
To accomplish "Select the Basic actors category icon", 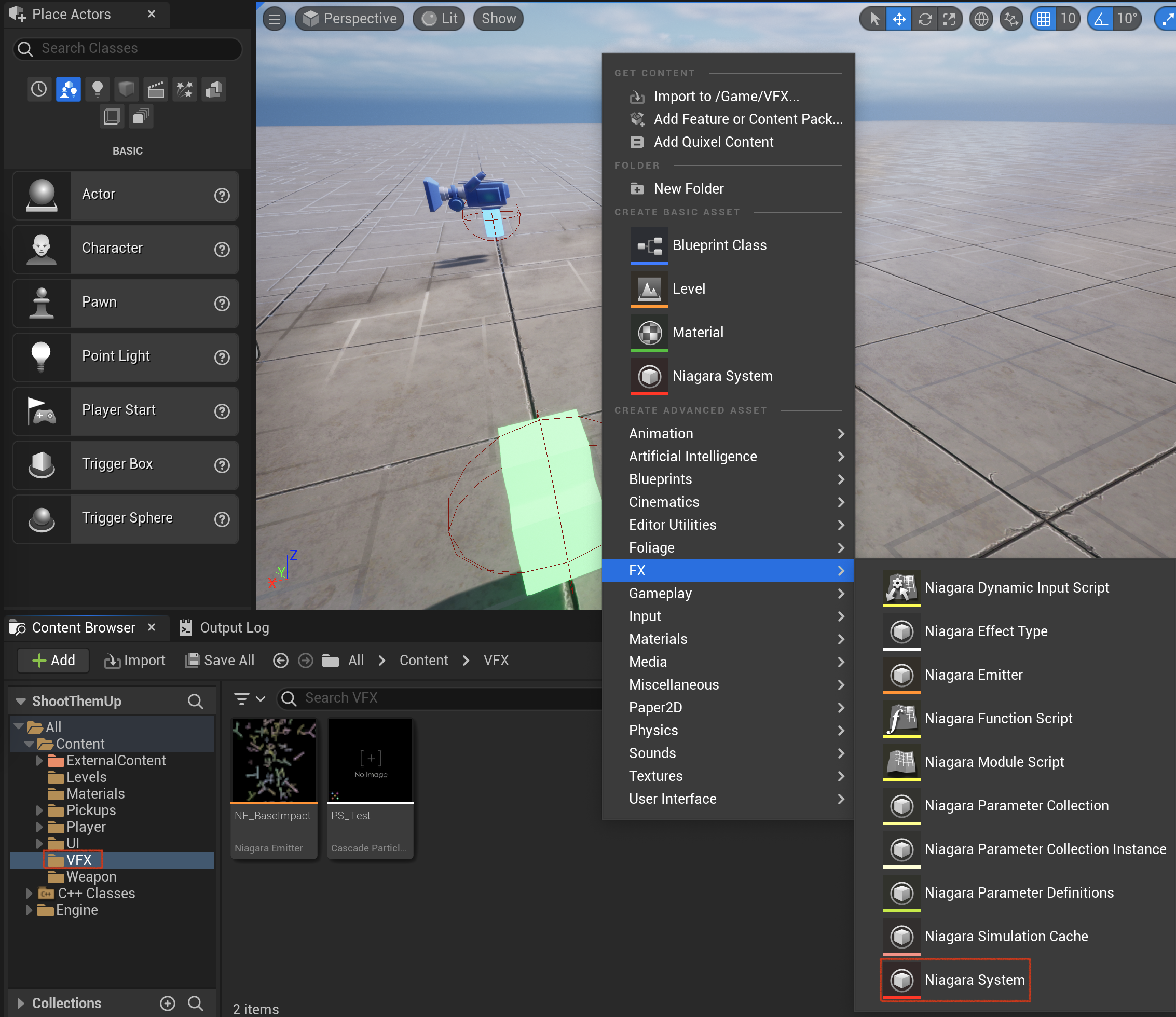I will click(68, 89).
